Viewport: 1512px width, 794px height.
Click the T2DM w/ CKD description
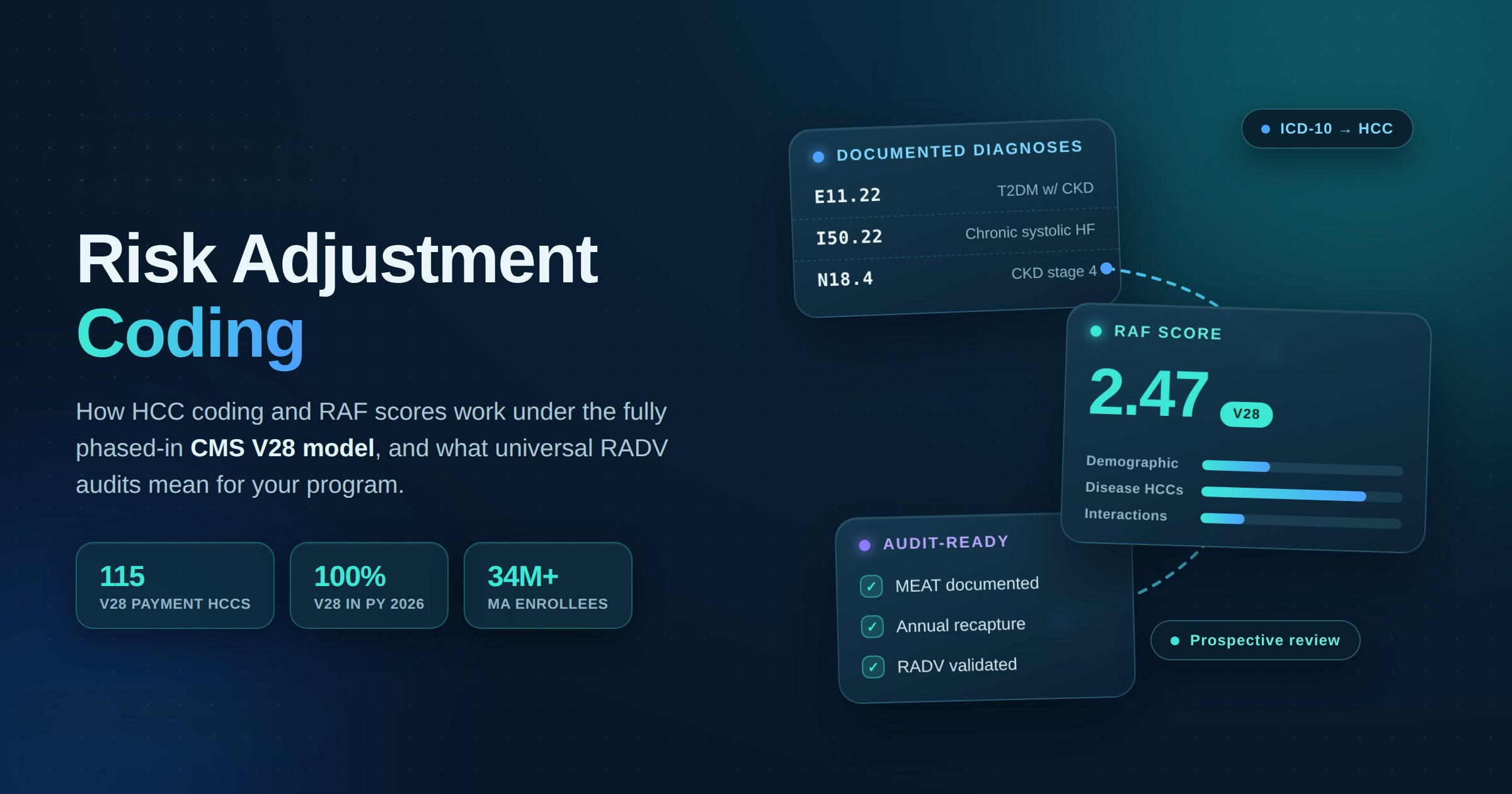1045,189
